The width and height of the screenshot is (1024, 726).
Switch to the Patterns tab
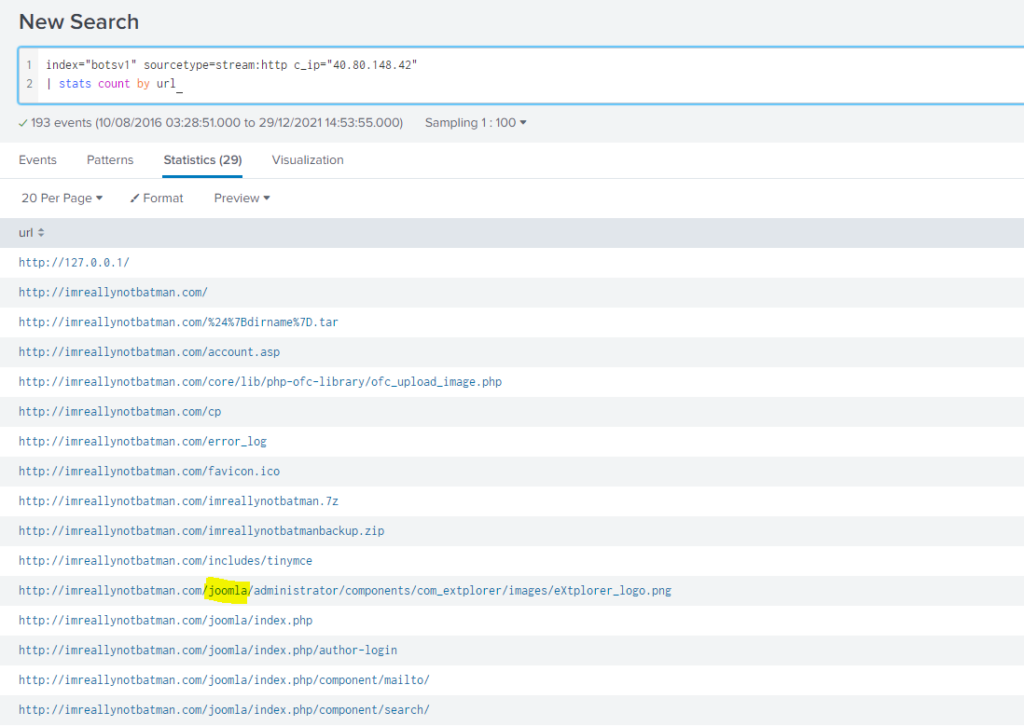tap(110, 160)
